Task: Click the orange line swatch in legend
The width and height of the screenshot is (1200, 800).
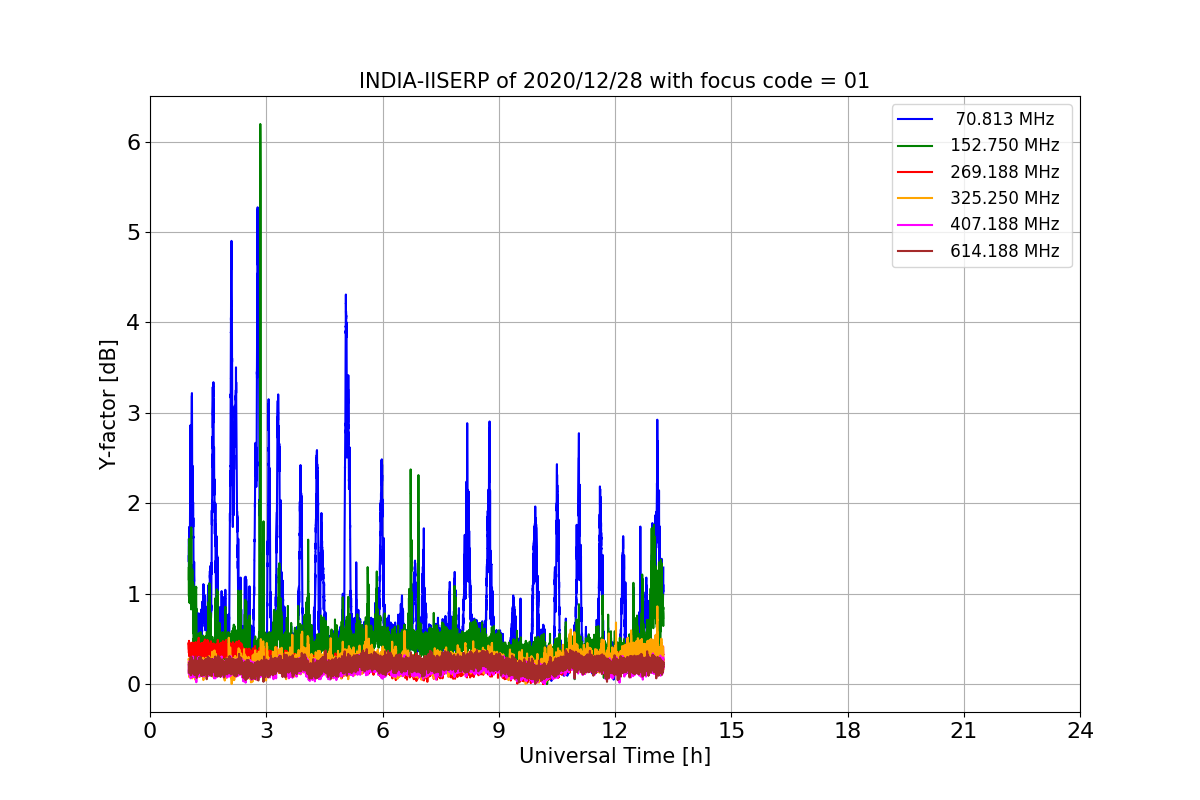Action: (915, 198)
